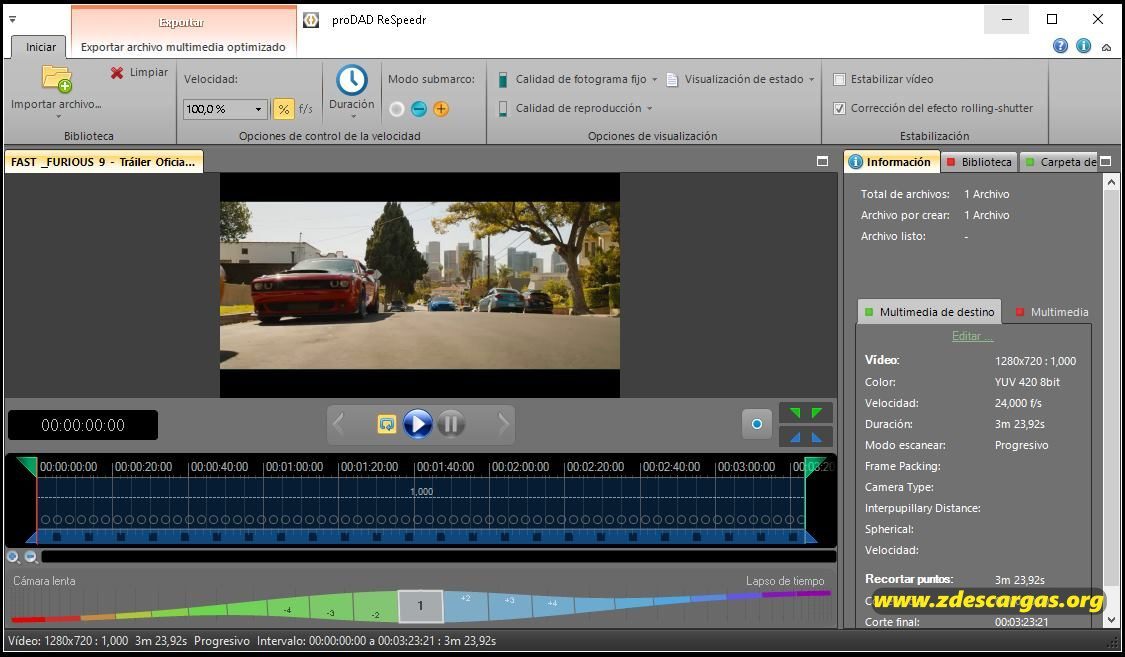Open the help question mark icon
Viewport: 1125px width, 657px height.
click(x=1060, y=46)
